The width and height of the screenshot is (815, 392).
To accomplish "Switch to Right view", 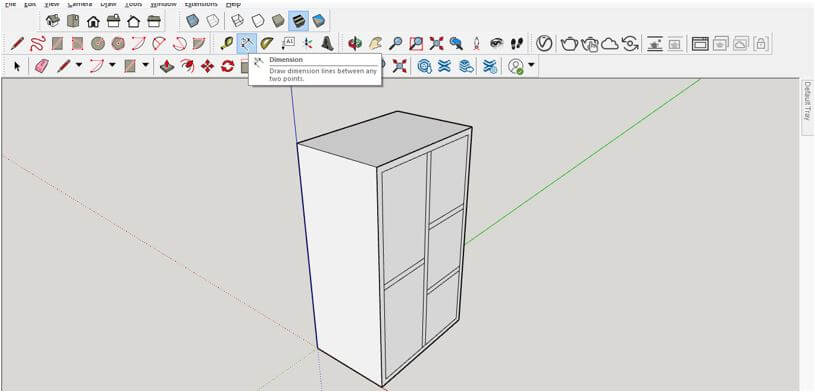I will click(x=113, y=21).
